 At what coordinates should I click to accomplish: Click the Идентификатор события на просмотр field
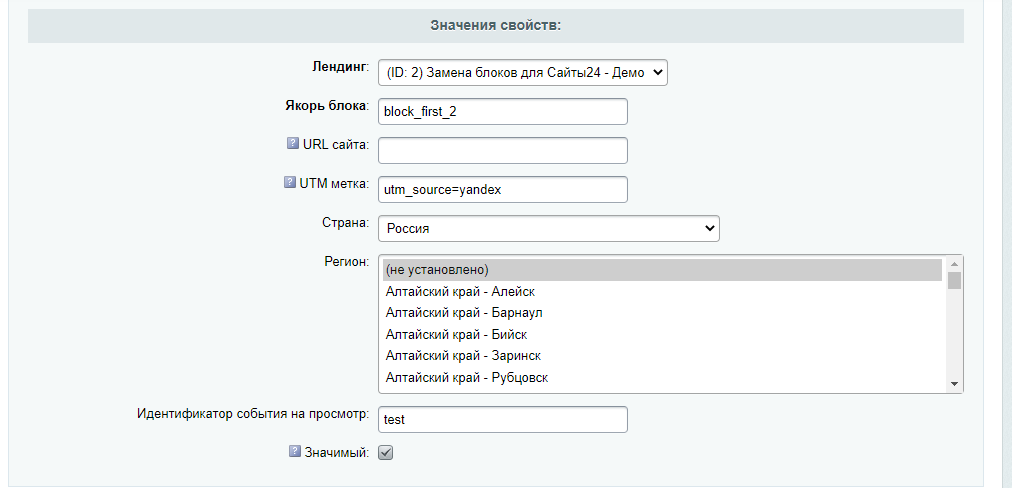tap(502, 419)
